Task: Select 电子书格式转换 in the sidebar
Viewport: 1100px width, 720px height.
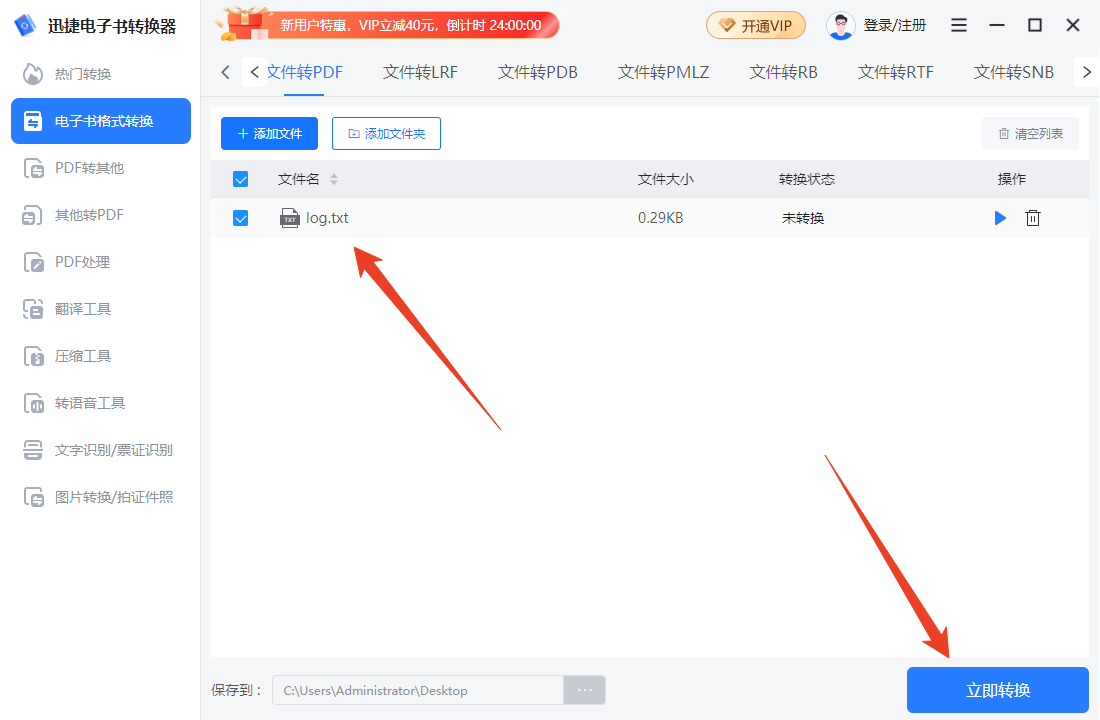Action: tap(101, 121)
